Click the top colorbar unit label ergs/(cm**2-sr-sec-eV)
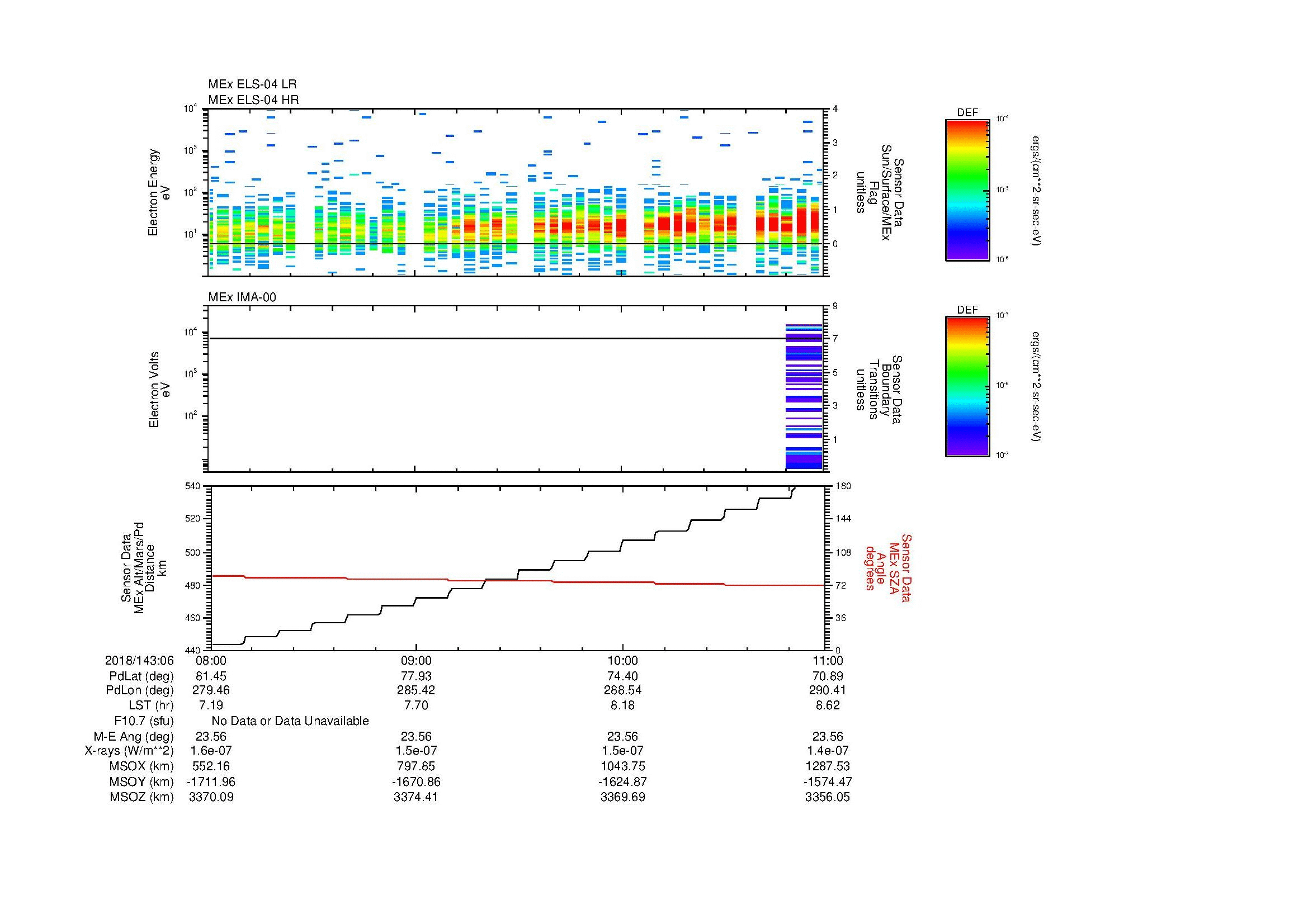This screenshot has height=924, width=1308. 1036,190
